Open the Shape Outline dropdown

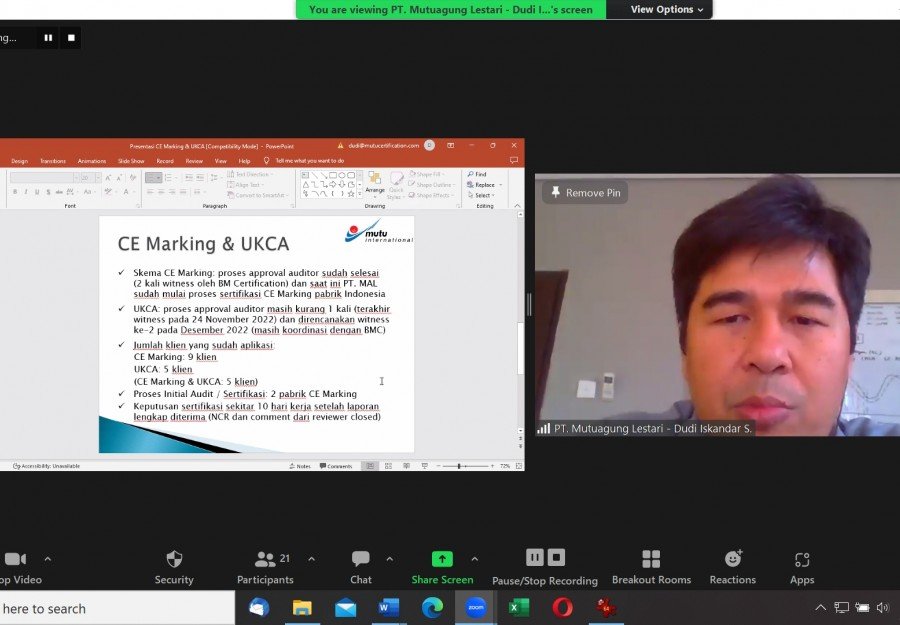(x=431, y=185)
